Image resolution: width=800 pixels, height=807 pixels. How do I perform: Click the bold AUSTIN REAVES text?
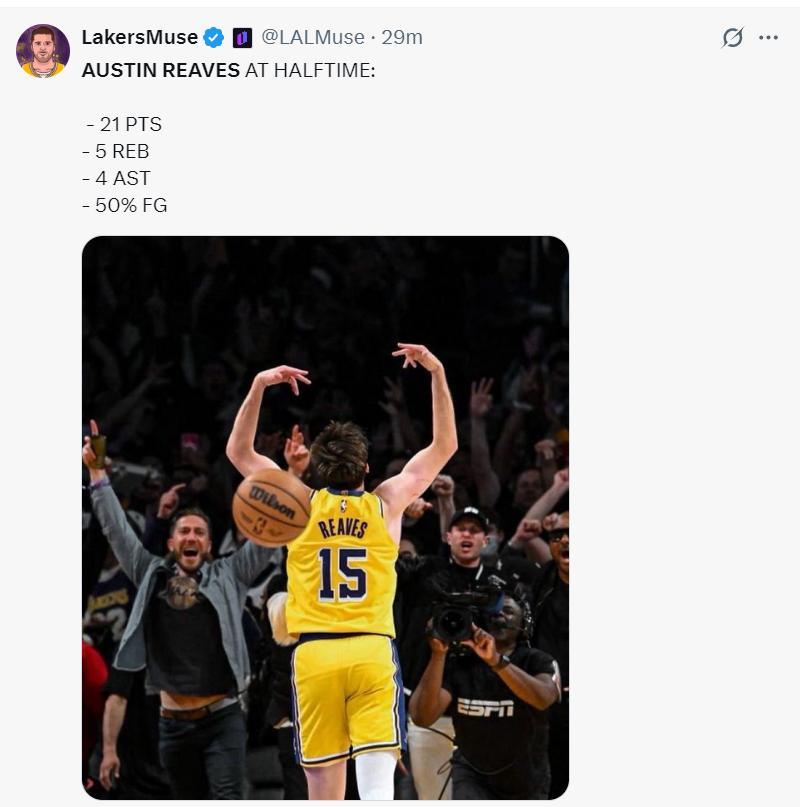[x=160, y=70]
